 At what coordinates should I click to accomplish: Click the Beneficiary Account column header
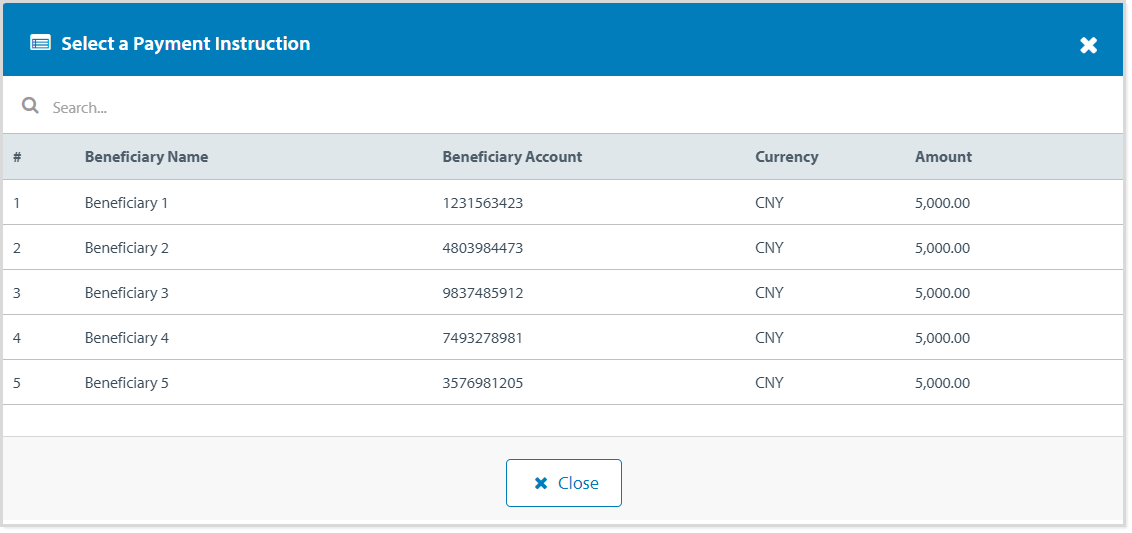click(512, 157)
